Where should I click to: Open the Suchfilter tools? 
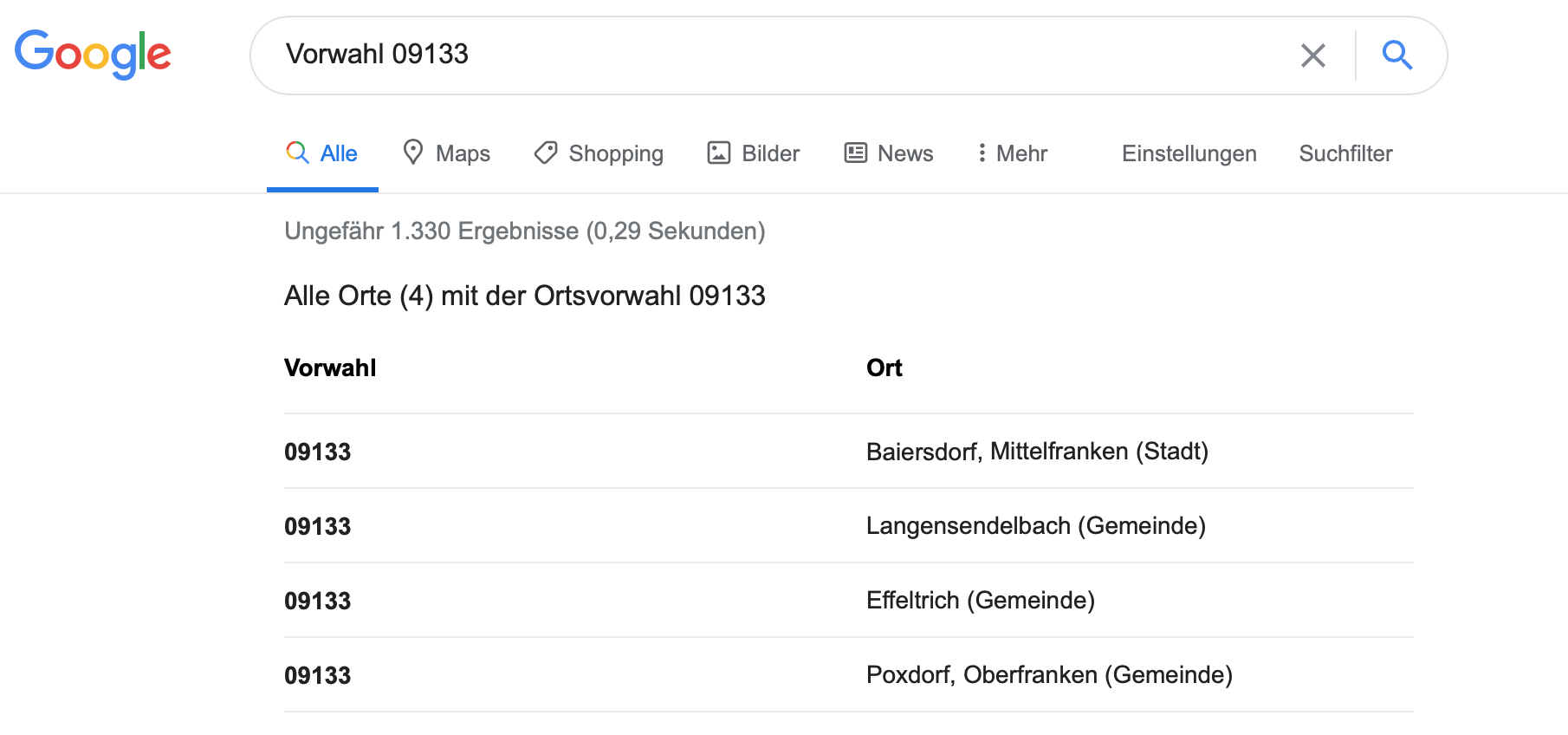[1345, 153]
